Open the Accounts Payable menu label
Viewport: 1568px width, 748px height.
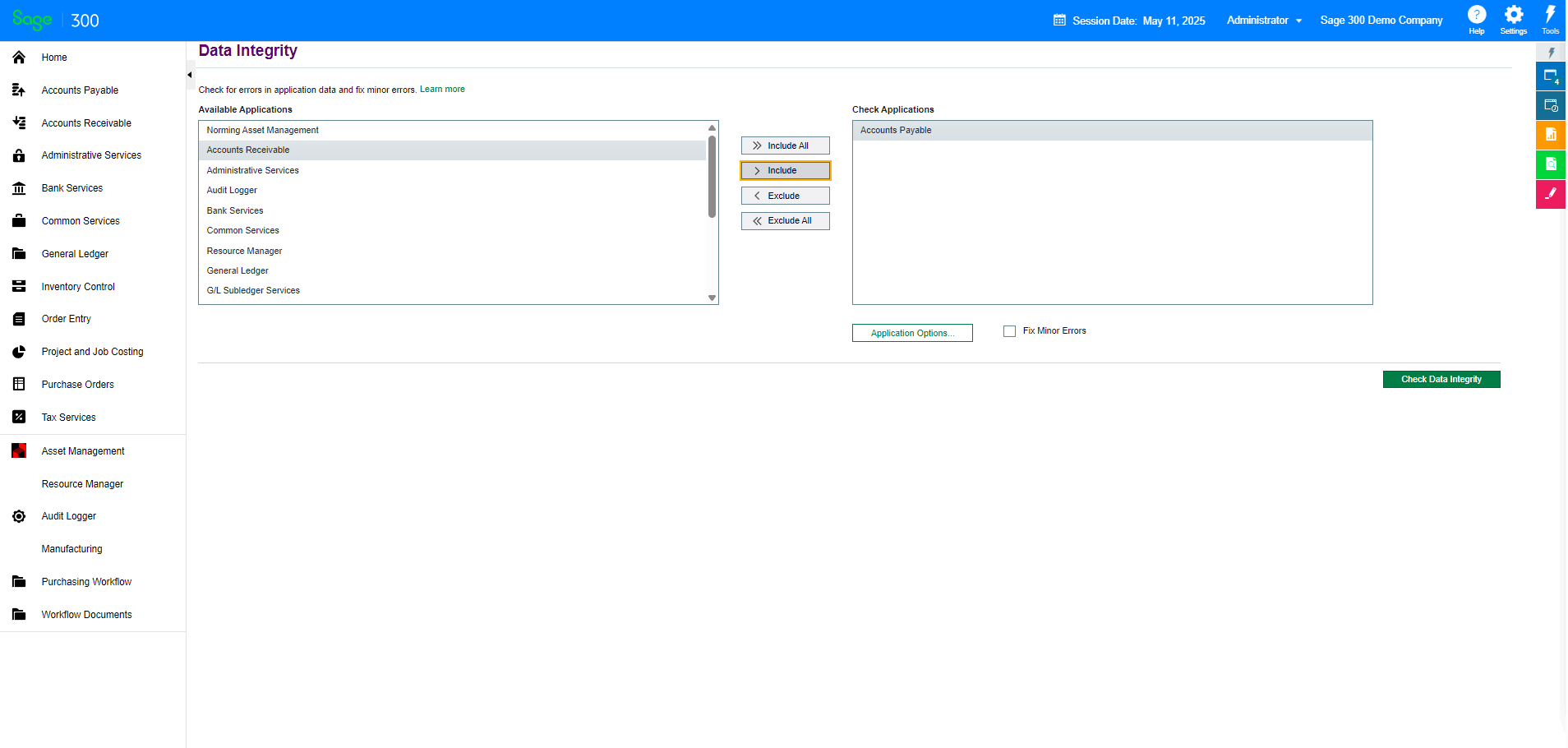(x=81, y=90)
